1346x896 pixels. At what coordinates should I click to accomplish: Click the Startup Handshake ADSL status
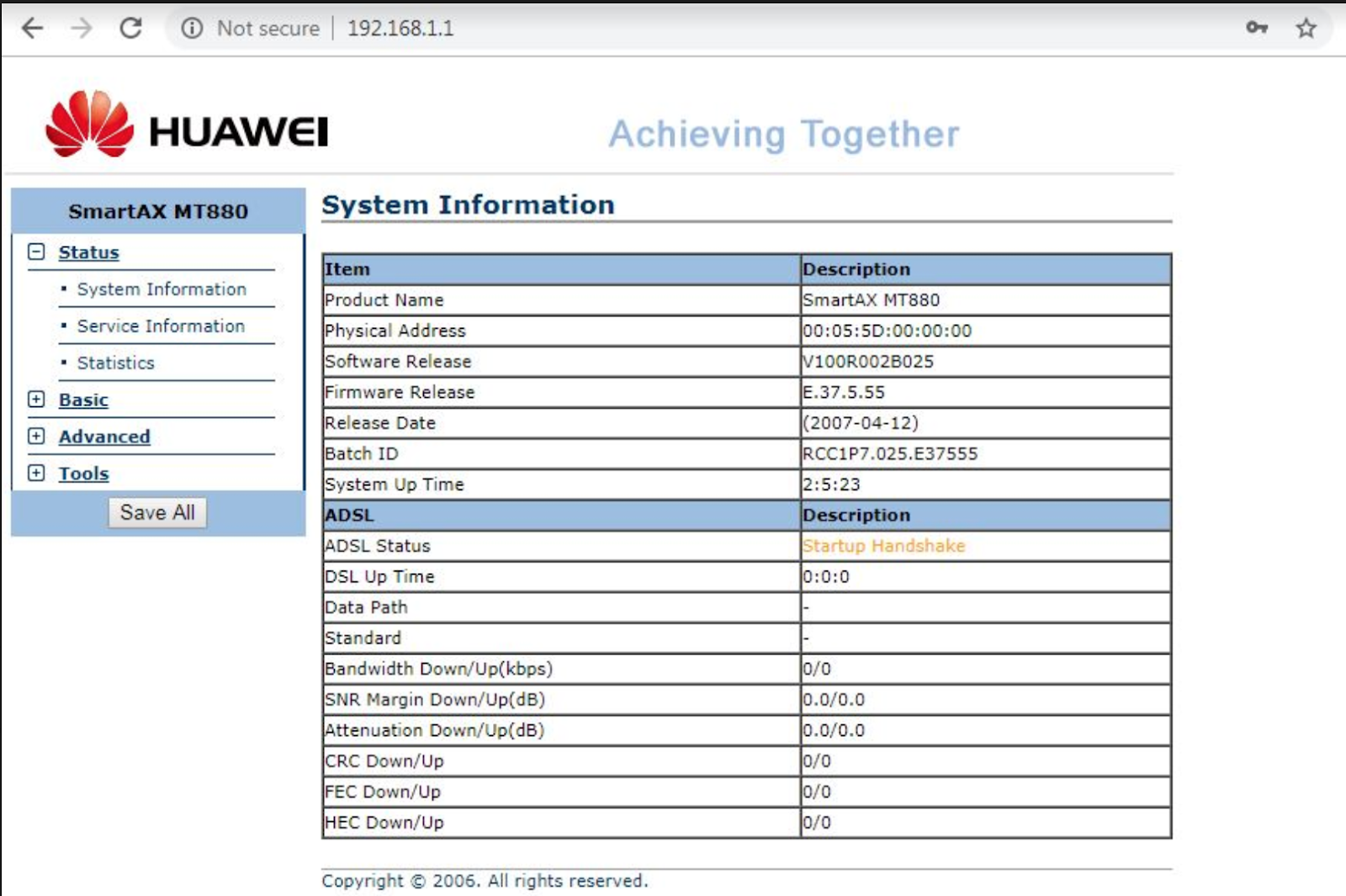(883, 546)
